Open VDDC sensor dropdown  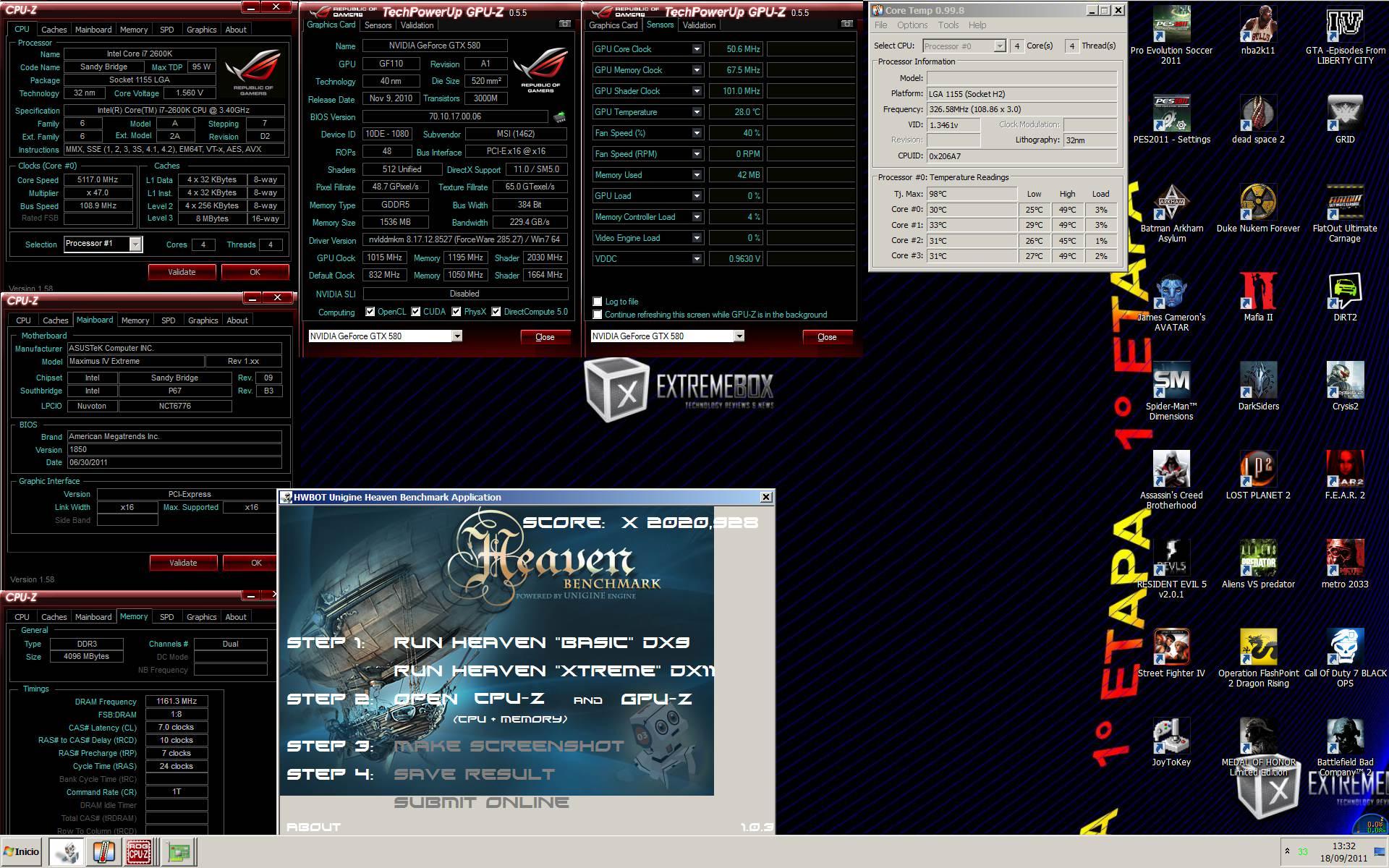[697, 259]
